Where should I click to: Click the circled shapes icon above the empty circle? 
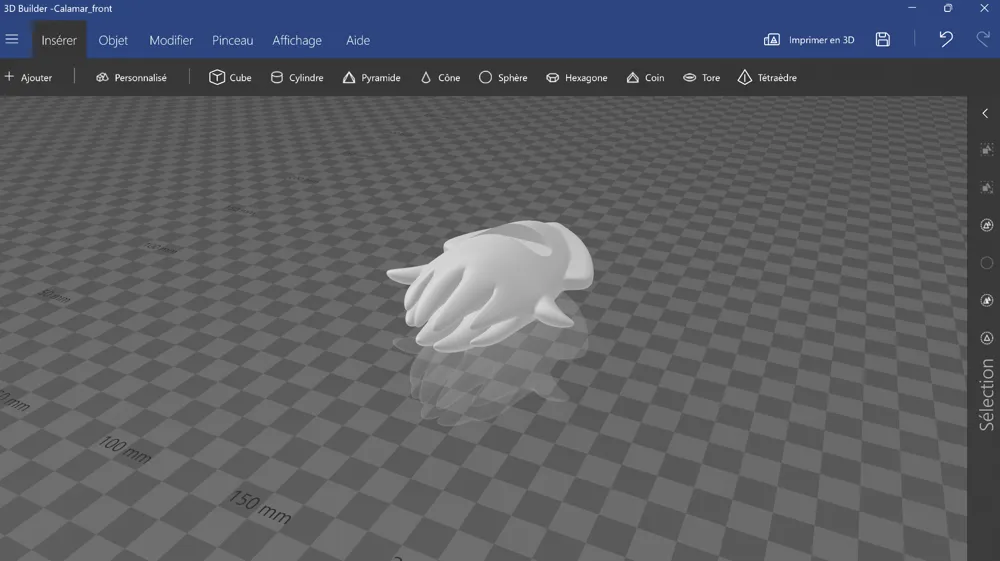click(987, 225)
